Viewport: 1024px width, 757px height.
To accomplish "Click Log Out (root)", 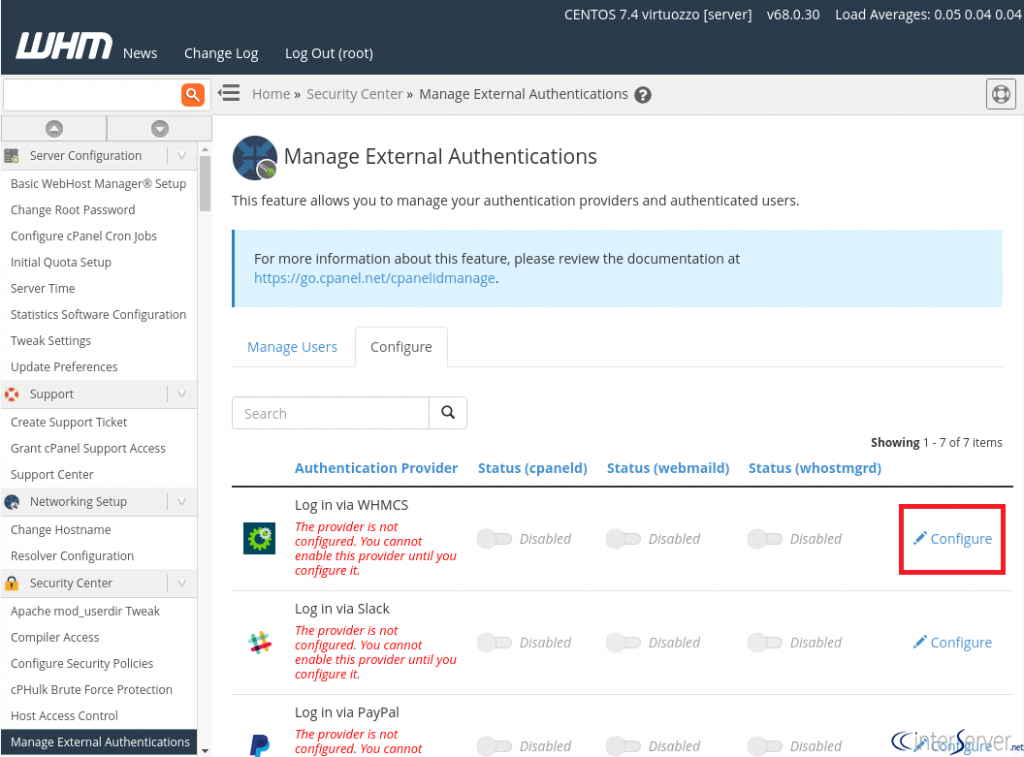I will 328,54.
